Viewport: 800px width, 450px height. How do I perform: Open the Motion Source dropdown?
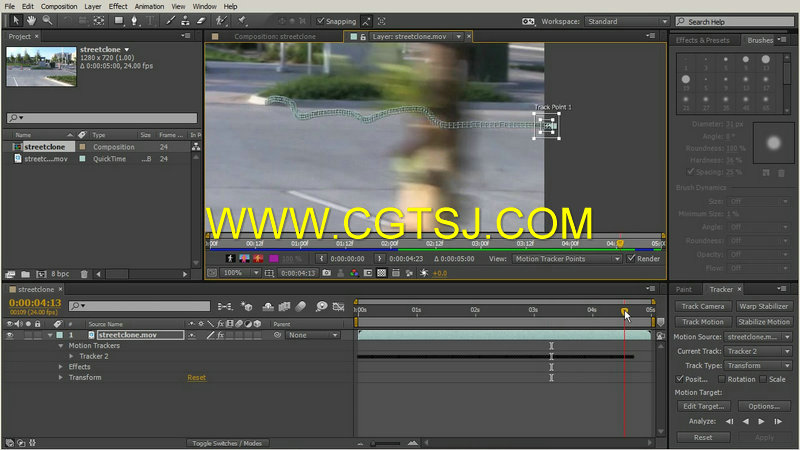coord(758,337)
